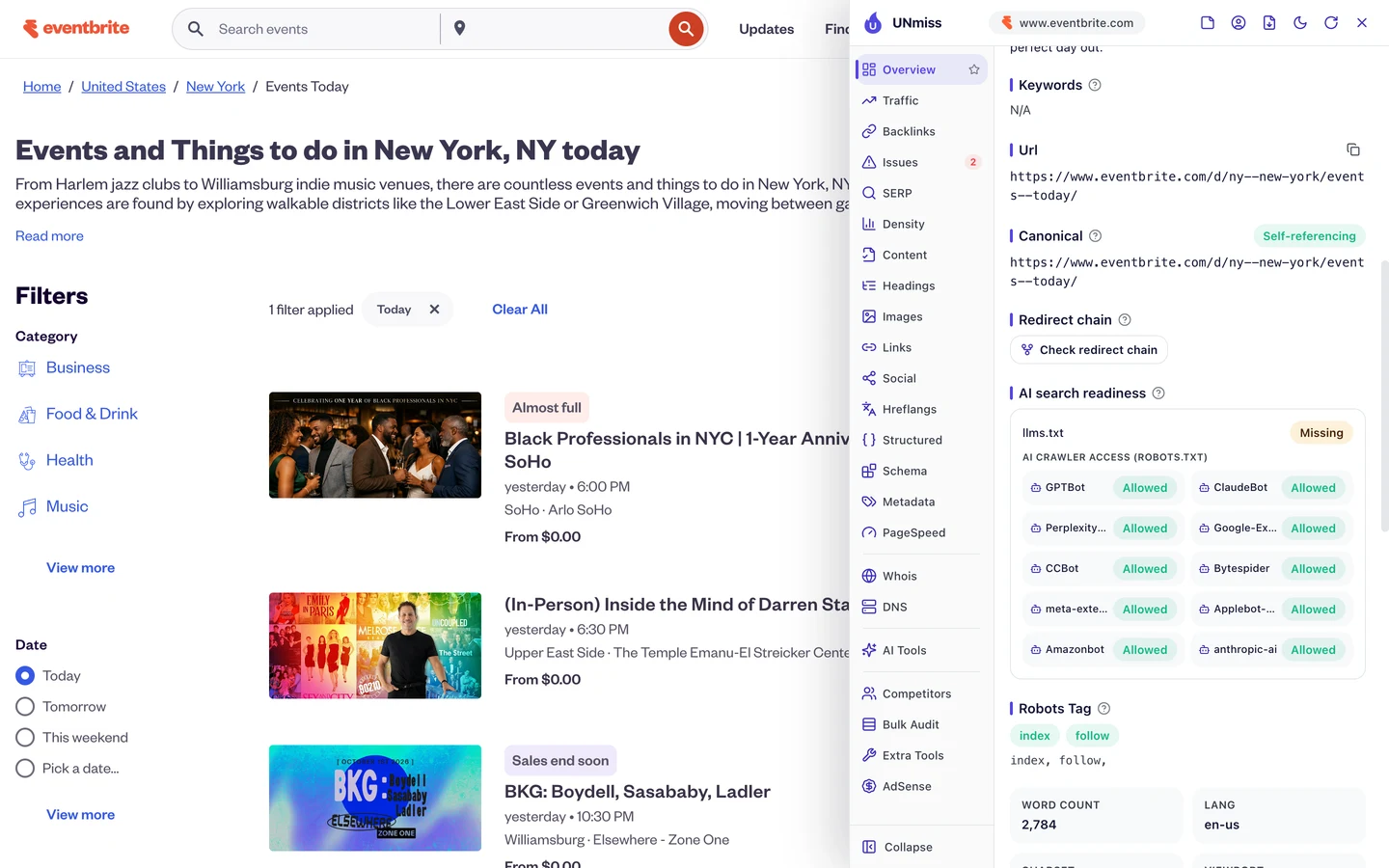Open the New York breadcrumb link
The width and height of the screenshot is (1389, 868).
pyautogui.click(x=215, y=87)
